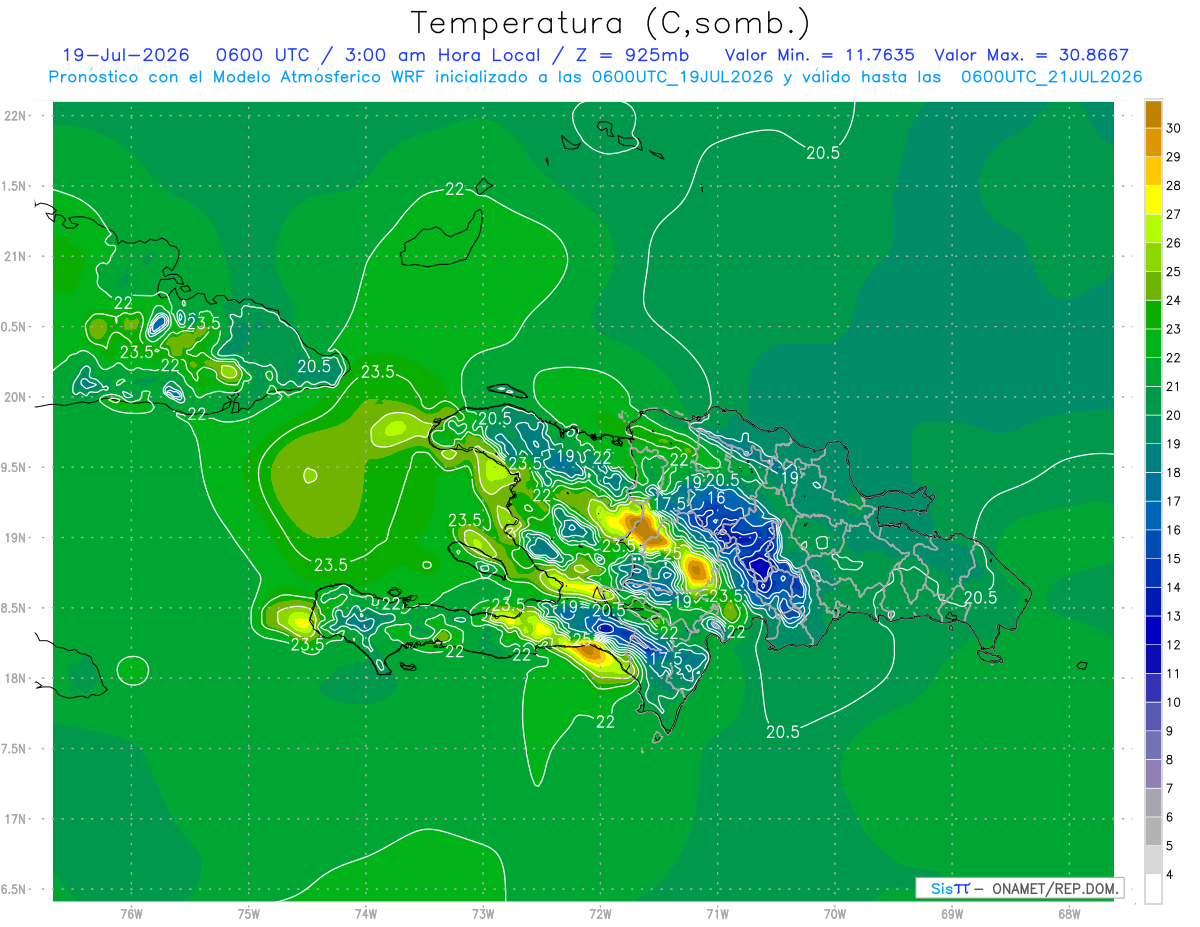1200x927 pixels.
Task: Pick the yellow legend swatch between 27 and 28
Action: coord(1153,200)
